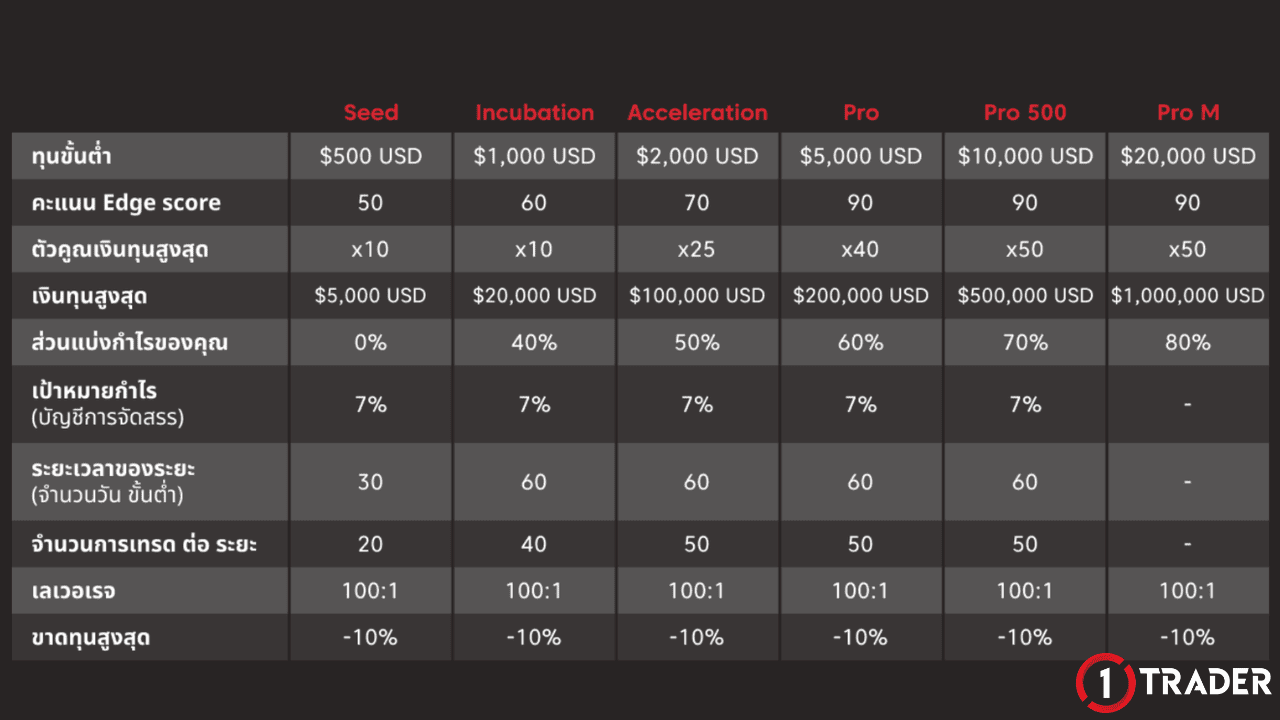
Task: Click the x25 multiplier cell
Action: tap(697, 250)
